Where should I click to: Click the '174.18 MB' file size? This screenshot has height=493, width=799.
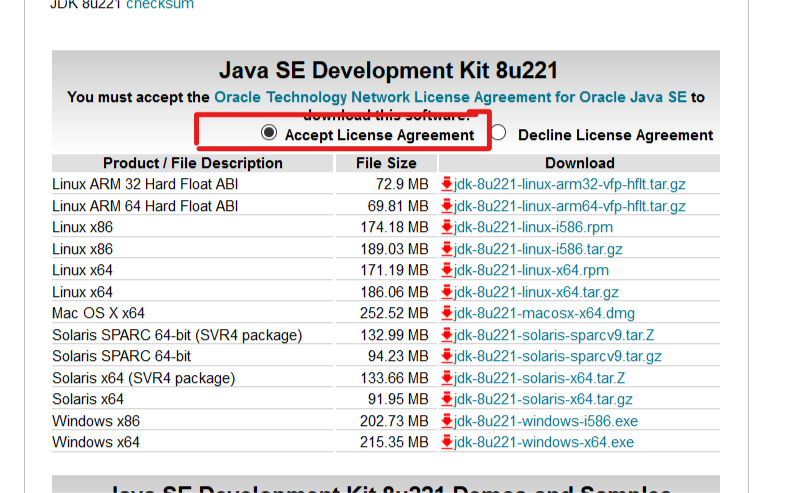(x=394, y=227)
